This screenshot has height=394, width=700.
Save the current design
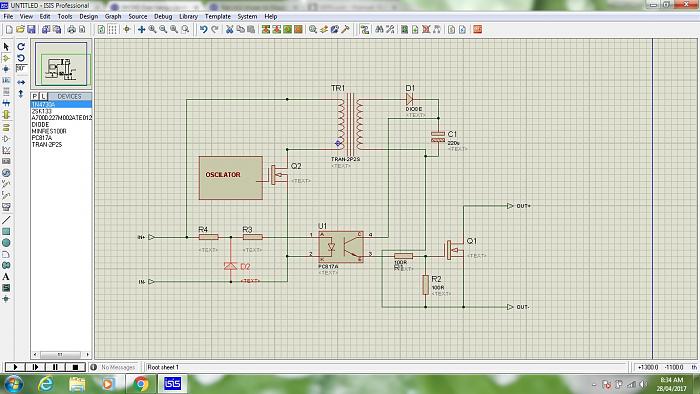pyautogui.click(x=31, y=29)
